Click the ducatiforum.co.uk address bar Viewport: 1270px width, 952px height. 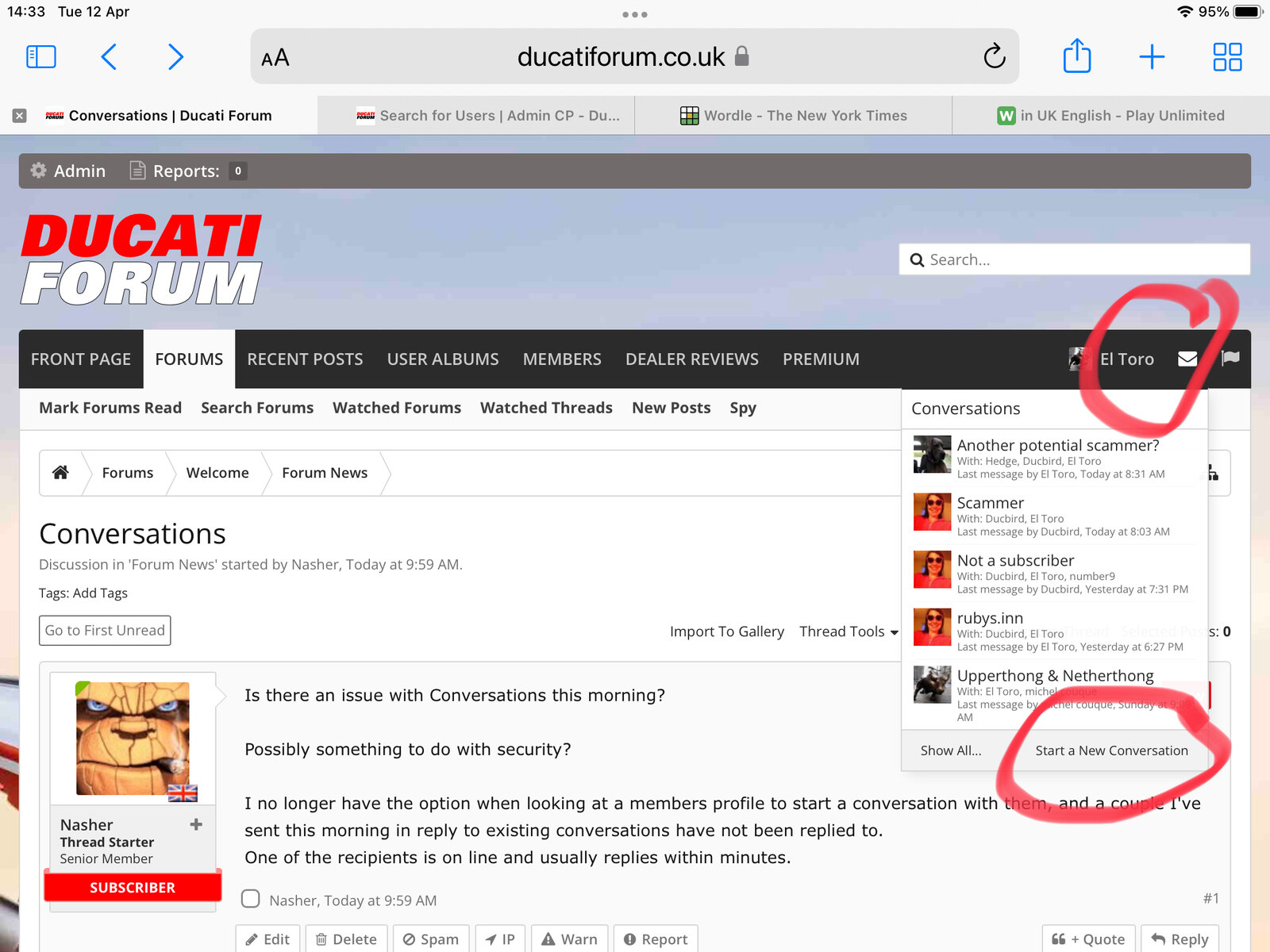pos(634,56)
